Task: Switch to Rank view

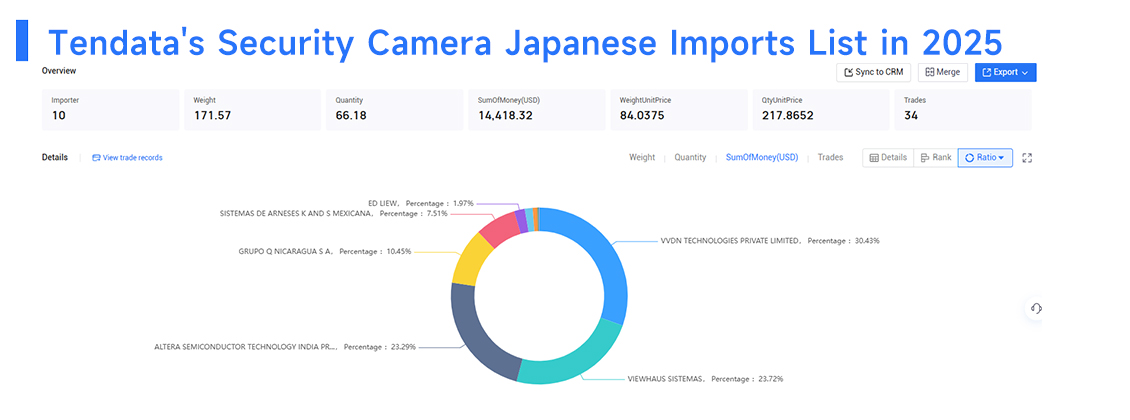Action: (935, 157)
